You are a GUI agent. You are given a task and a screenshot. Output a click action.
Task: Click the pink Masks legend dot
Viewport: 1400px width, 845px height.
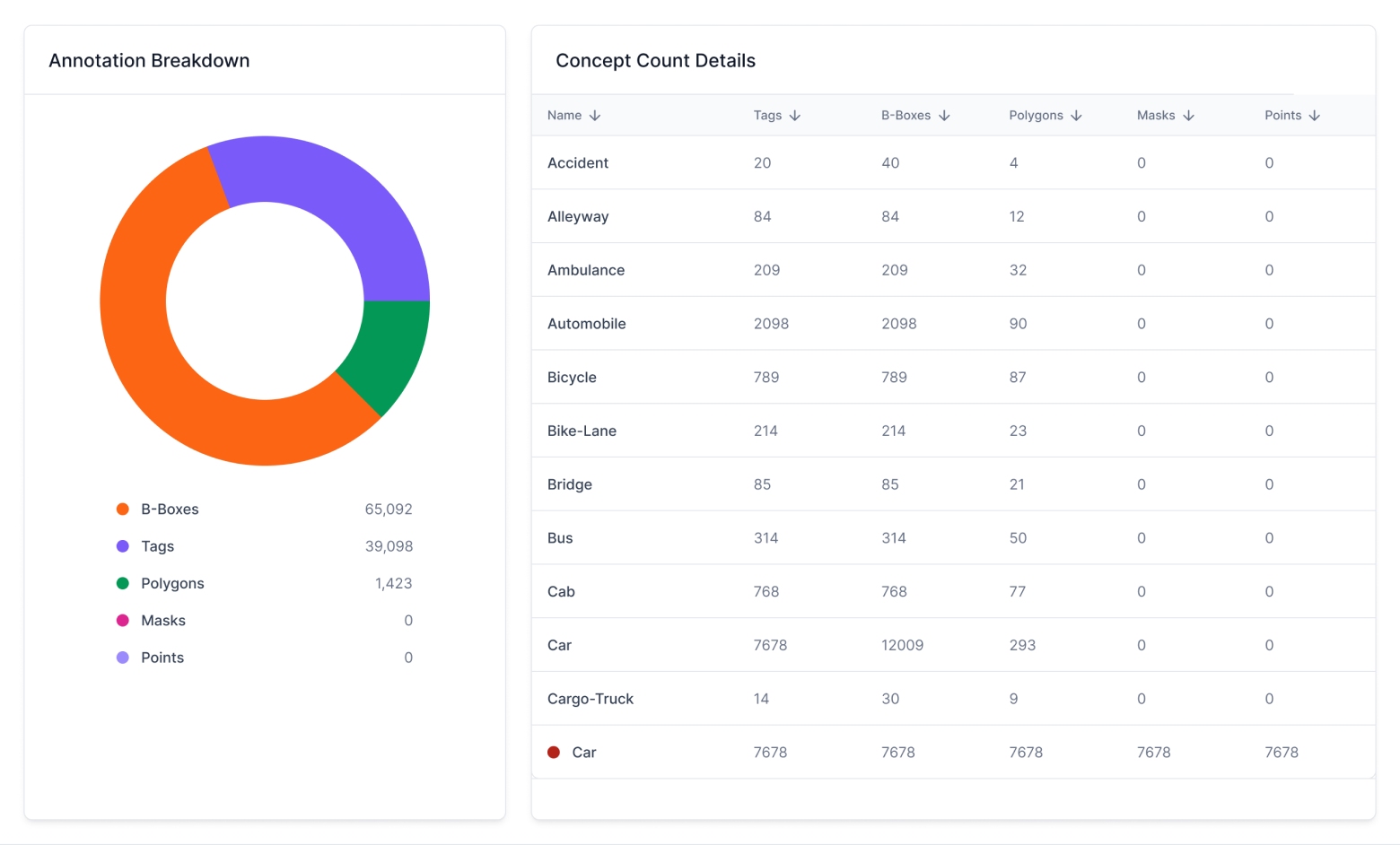(123, 621)
